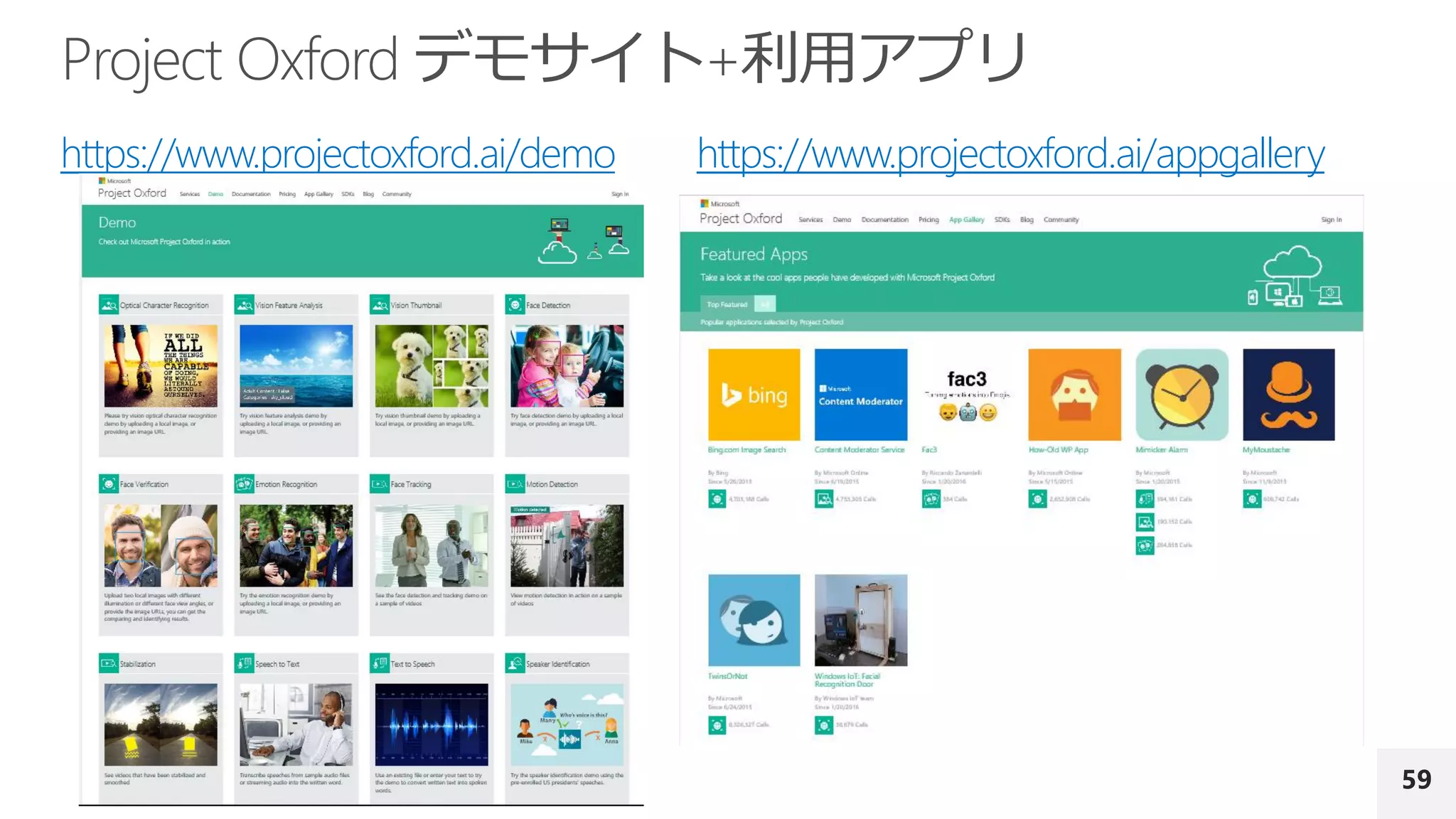The height and width of the screenshot is (819, 1456).
Task: Open the group photo under Emotion Recognition
Action: coord(296,545)
